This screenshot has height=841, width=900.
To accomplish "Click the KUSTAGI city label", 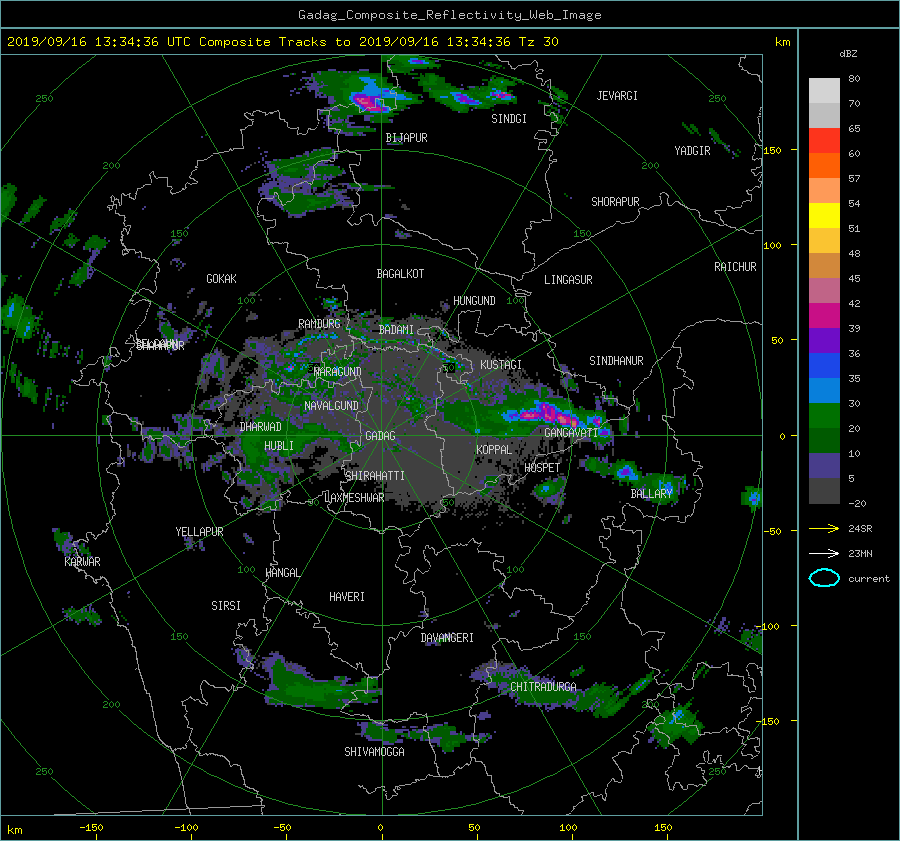I will [501, 365].
